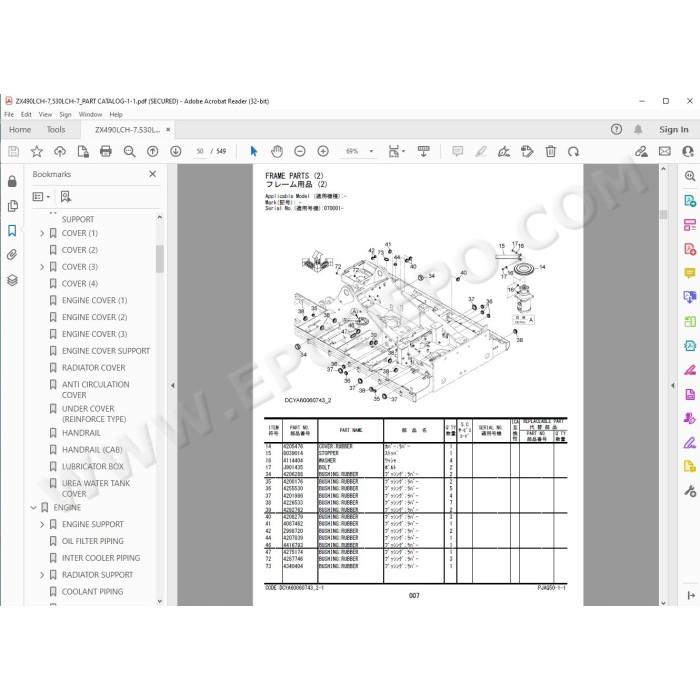Image resolution: width=700 pixels, height=700 pixels.
Task: Click the upload to cloud icon
Action: tap(60, 152)
